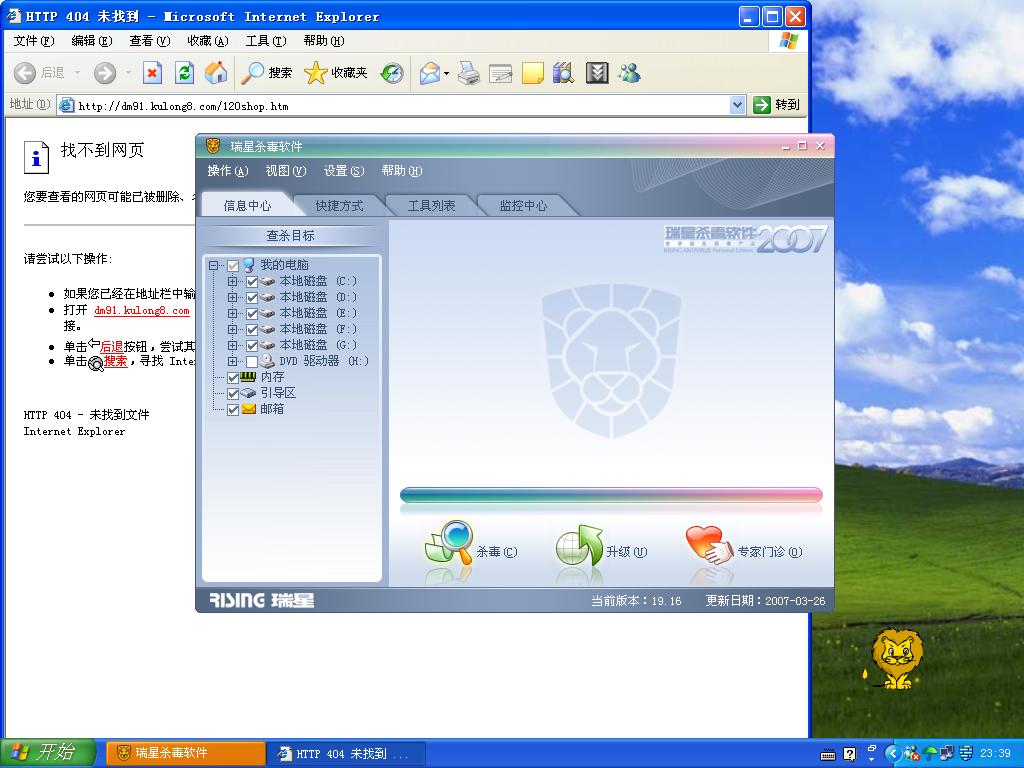Open the Favorites (收藏夹) star button
This screenshot has width=1024, height=768.
tap(336, 72)
